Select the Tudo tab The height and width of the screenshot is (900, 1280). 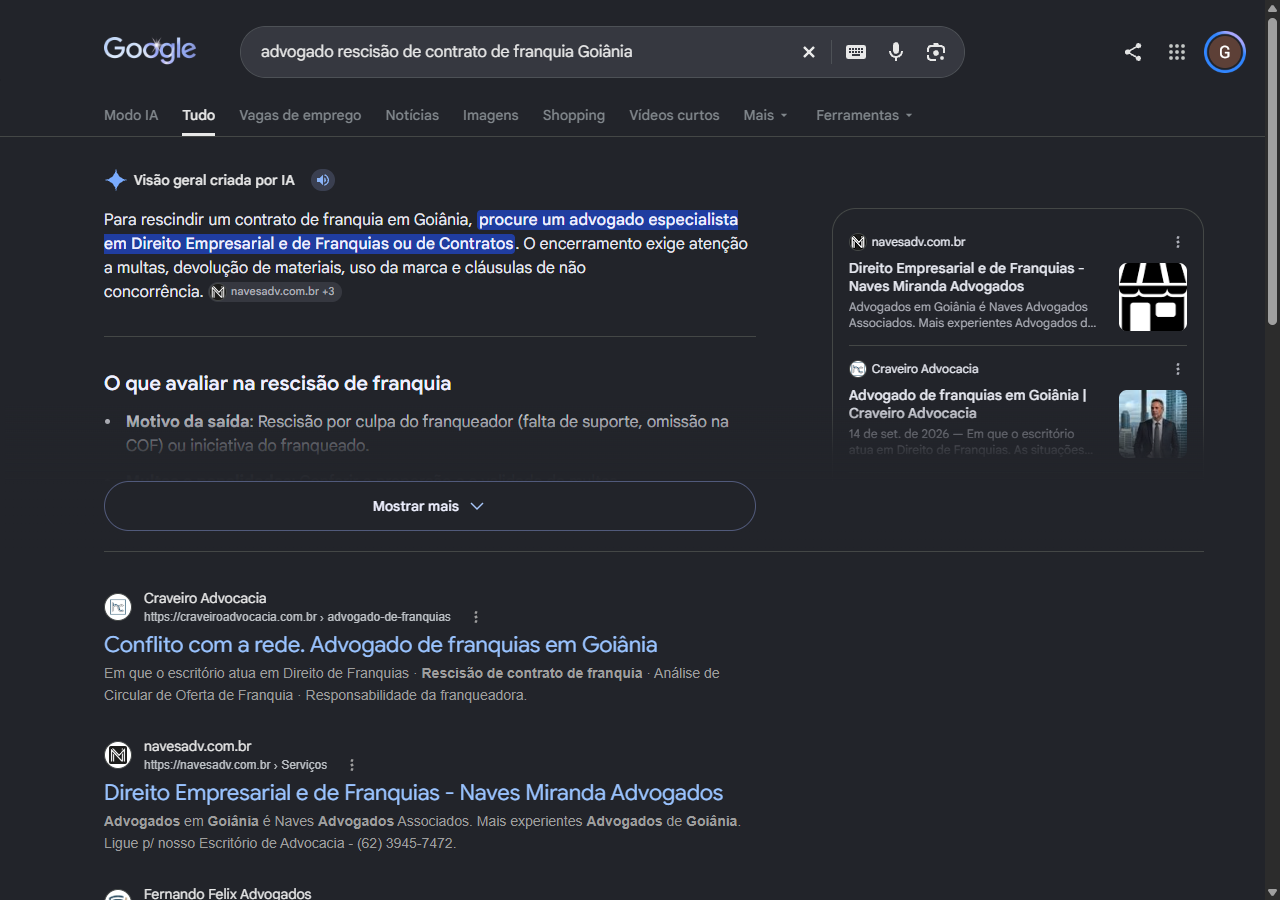tap(199, 115)
